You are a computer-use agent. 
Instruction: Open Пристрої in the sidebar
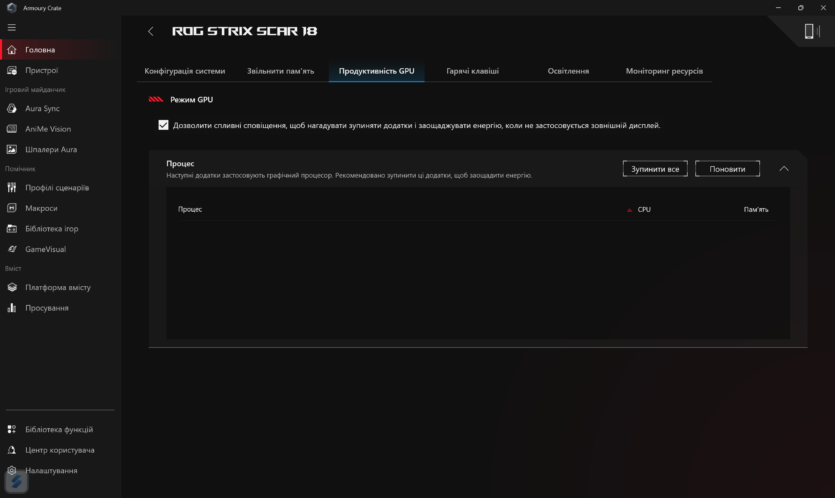click(42, 70)
